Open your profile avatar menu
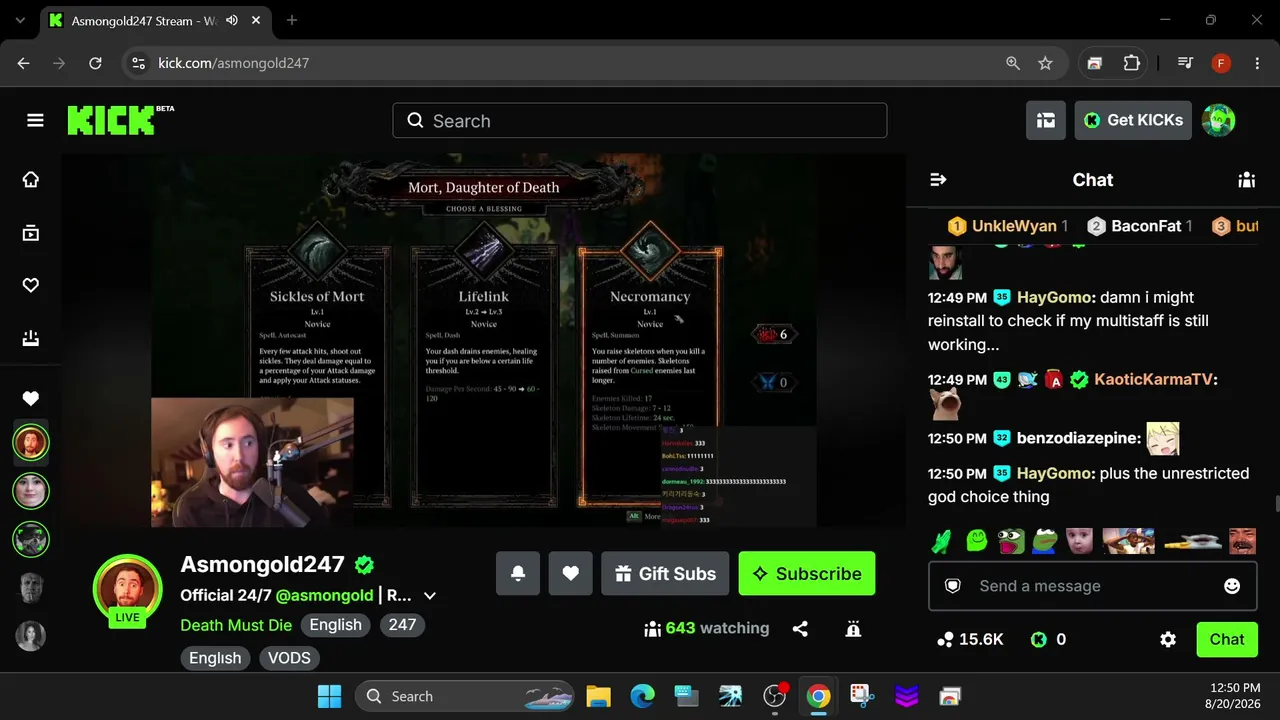Screen dimensions: 1280x720 (x=1218, y=120)
